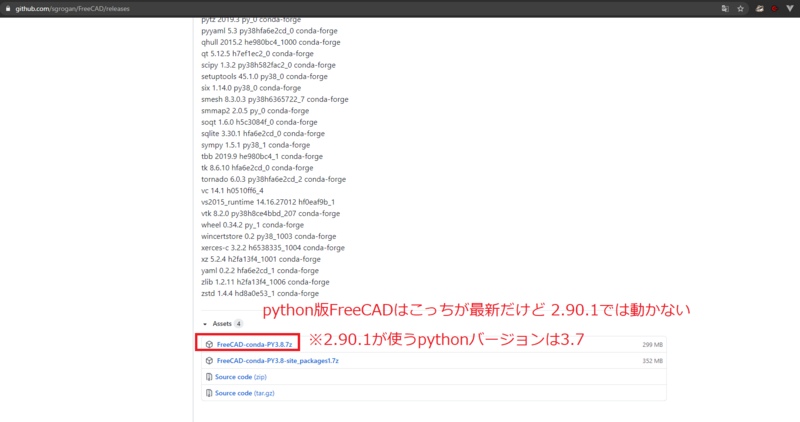Click the 'tk 8.6.10' package line
Viewport: 800px width, 422px height.
click(257, 168)
